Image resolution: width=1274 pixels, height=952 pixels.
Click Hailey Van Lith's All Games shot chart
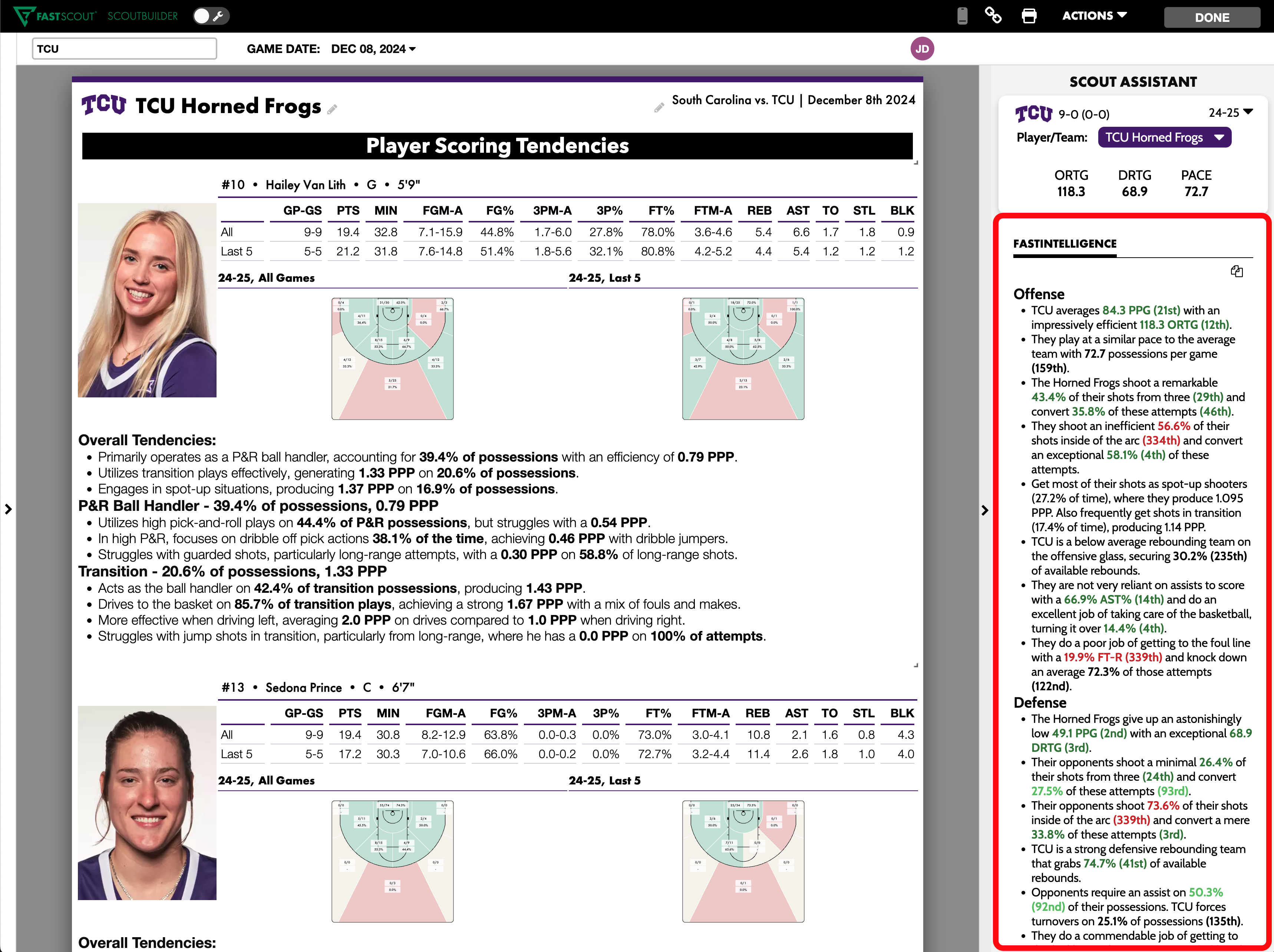click(x=392, y=359)
